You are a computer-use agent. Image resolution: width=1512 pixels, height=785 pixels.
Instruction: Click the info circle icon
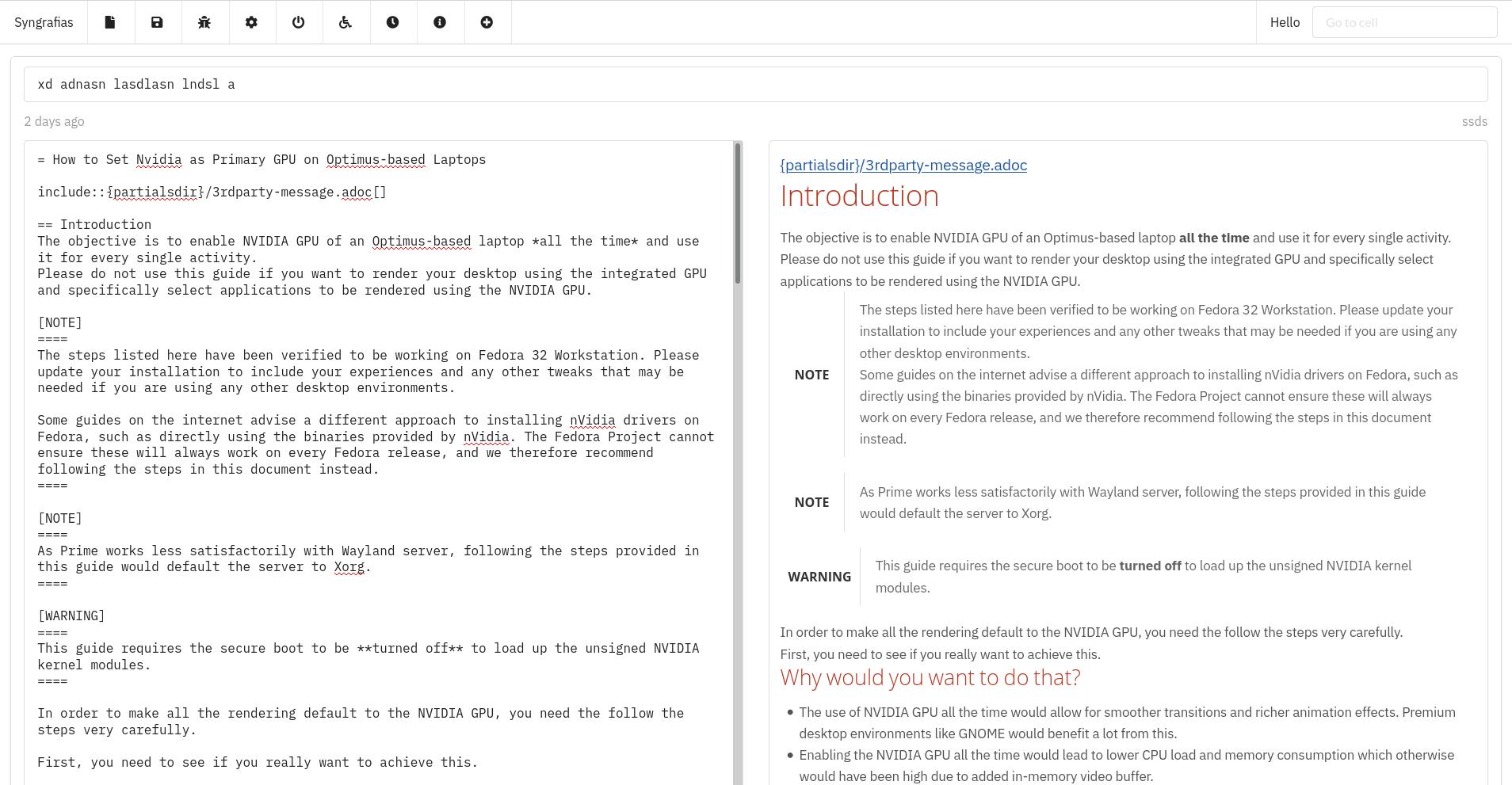coord(440,22)
